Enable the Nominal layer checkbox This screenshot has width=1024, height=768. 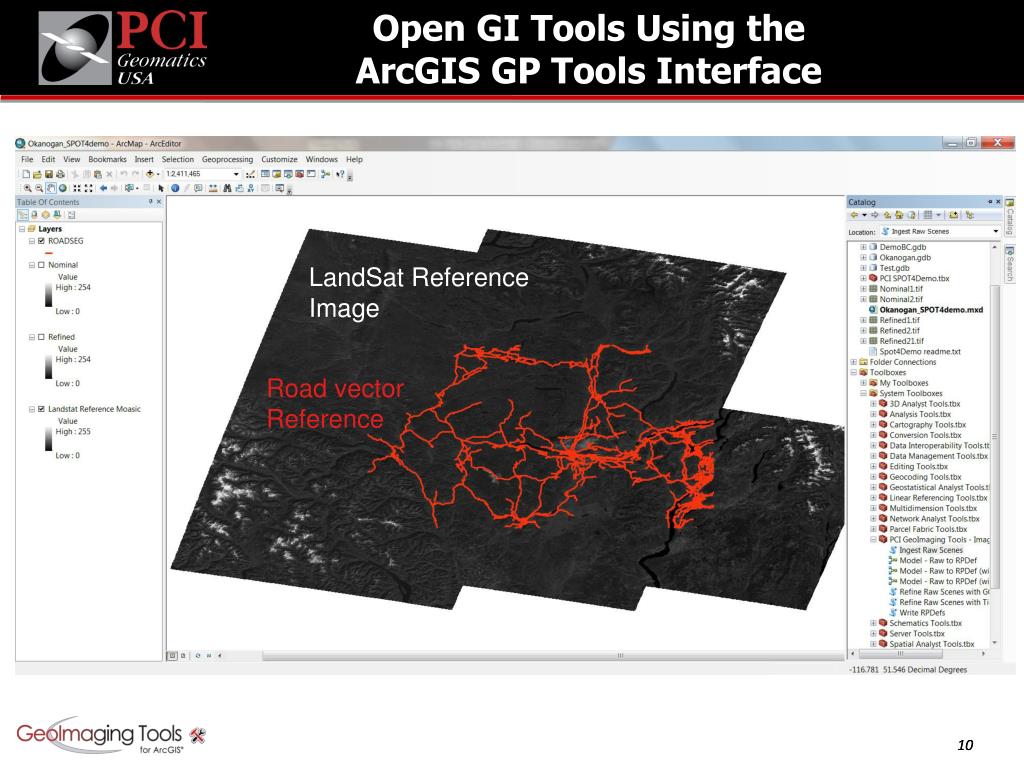point(40,265)
